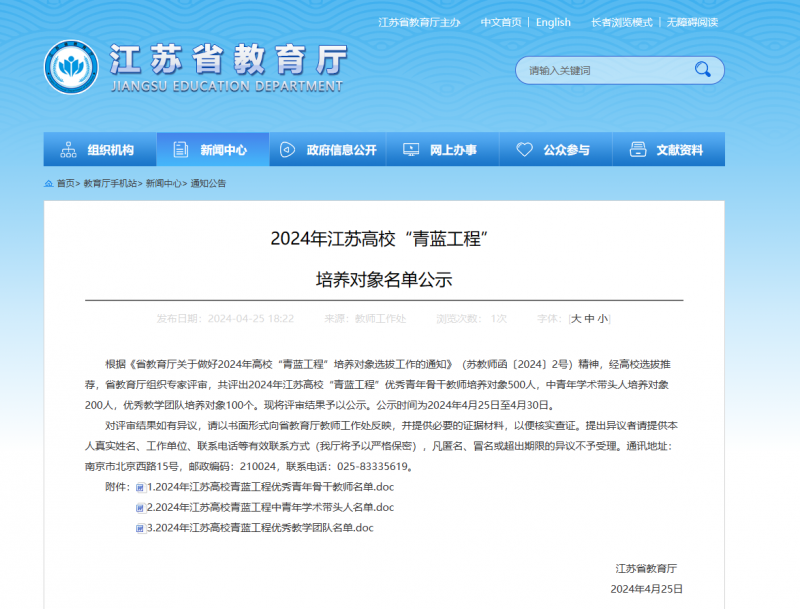Click the 公众参与 heart icon

(x=524, y=150)
